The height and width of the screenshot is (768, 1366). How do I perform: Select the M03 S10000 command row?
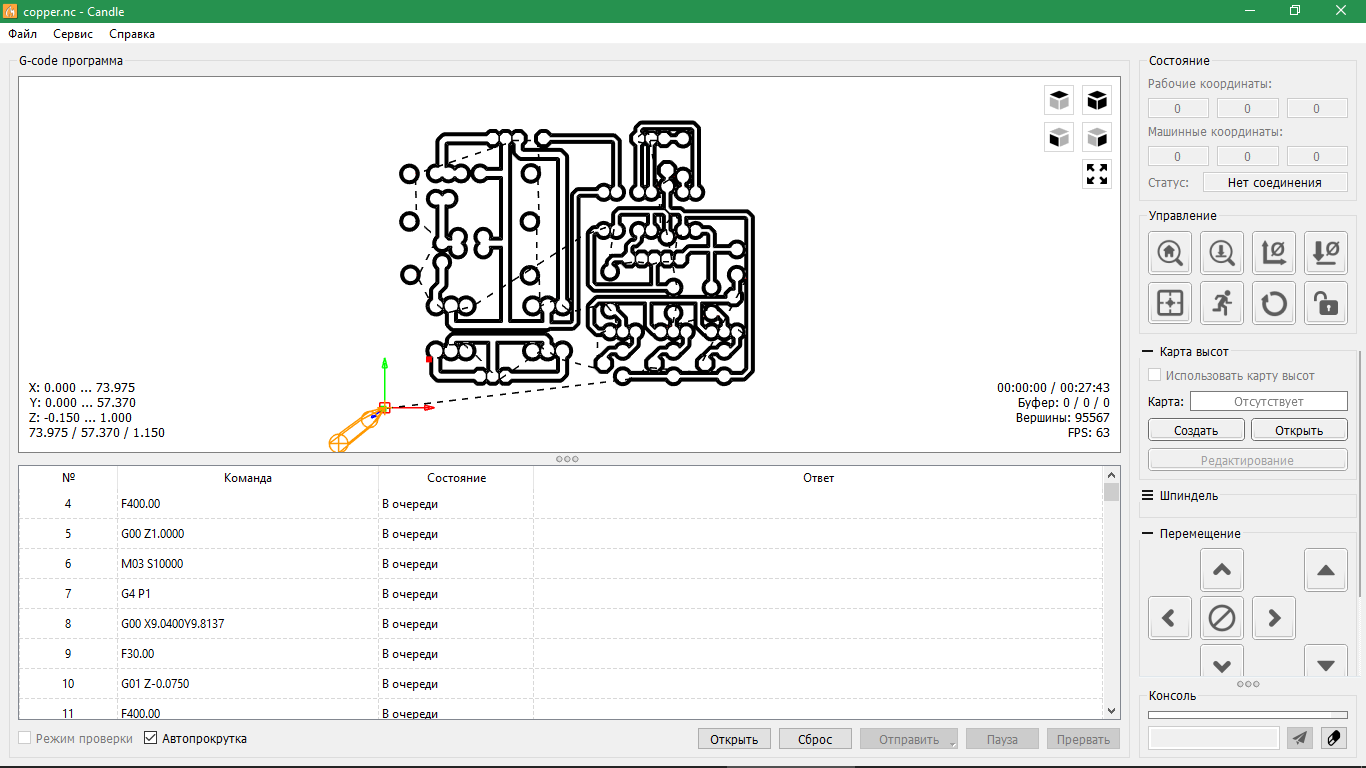click(x=561, y=564)
